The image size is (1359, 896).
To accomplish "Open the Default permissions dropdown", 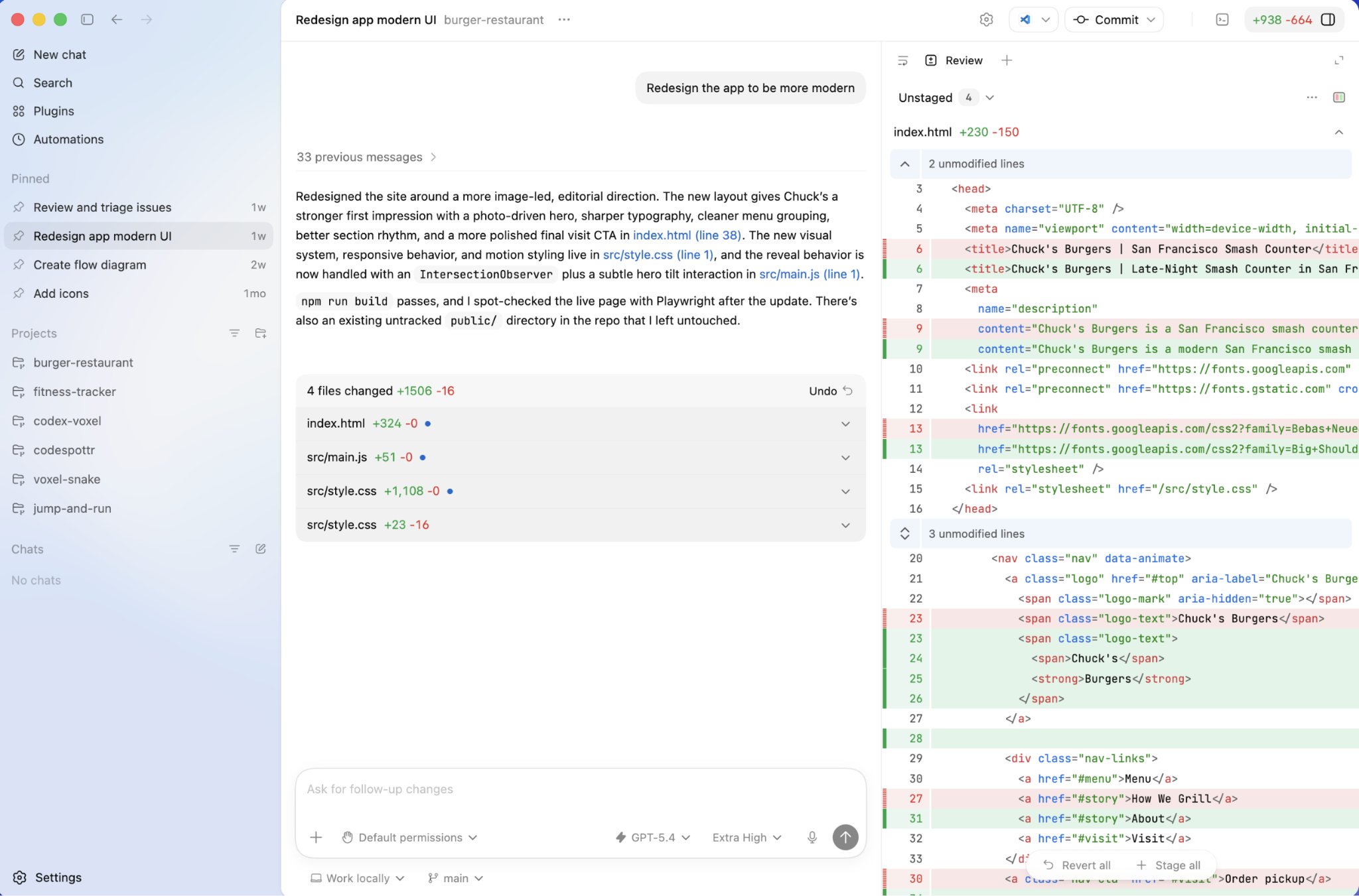I will 409,838.
